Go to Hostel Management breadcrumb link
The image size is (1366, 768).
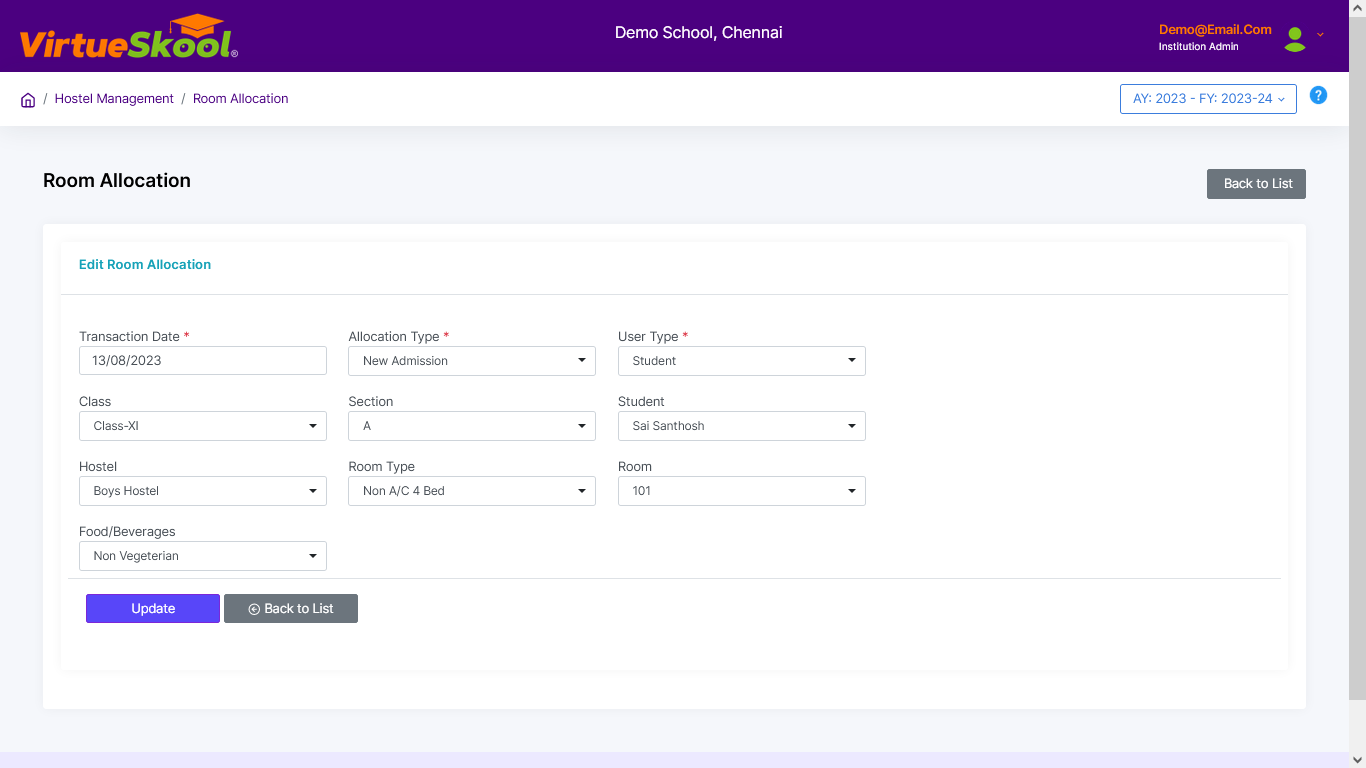click(114, 99)
